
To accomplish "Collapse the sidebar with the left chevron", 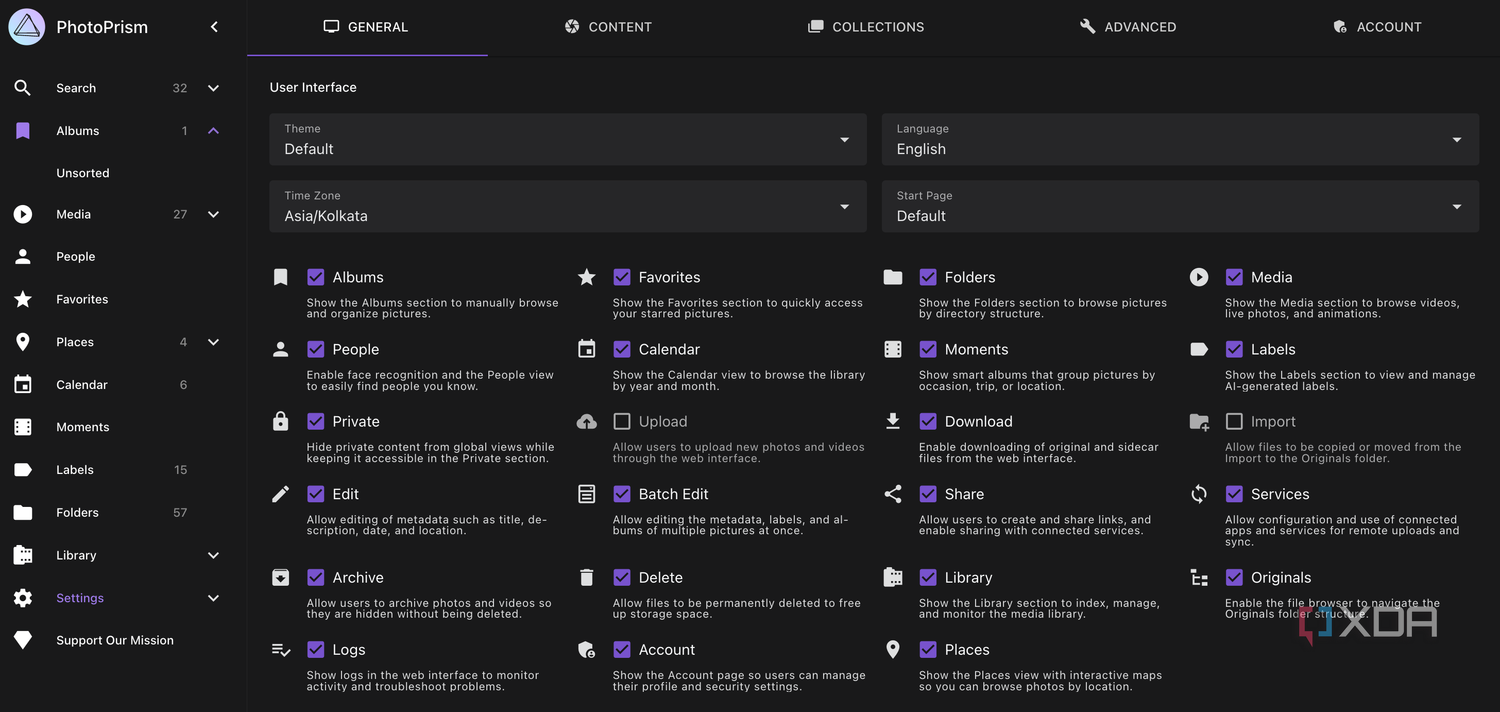I will click(214, 27).
